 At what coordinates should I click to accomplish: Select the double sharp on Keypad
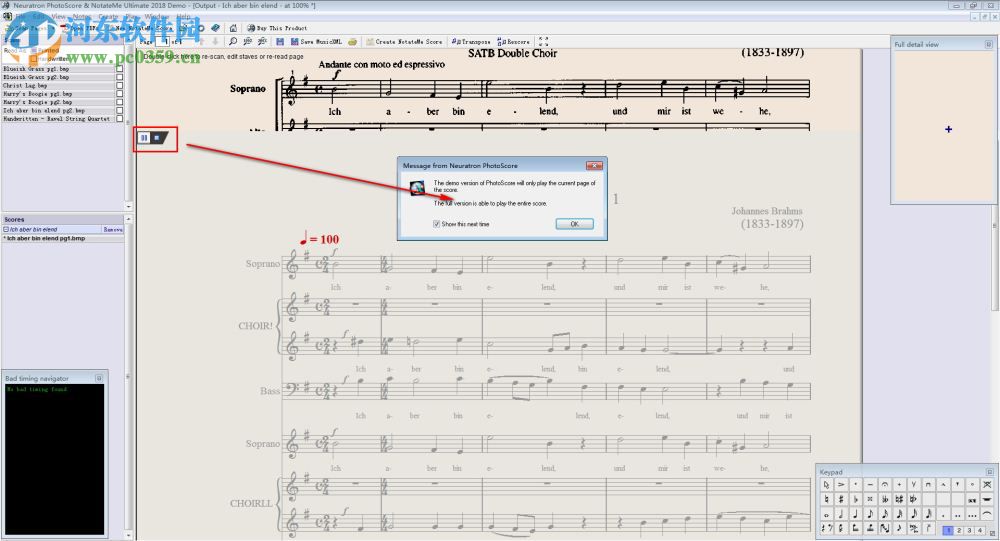[871, 499]
